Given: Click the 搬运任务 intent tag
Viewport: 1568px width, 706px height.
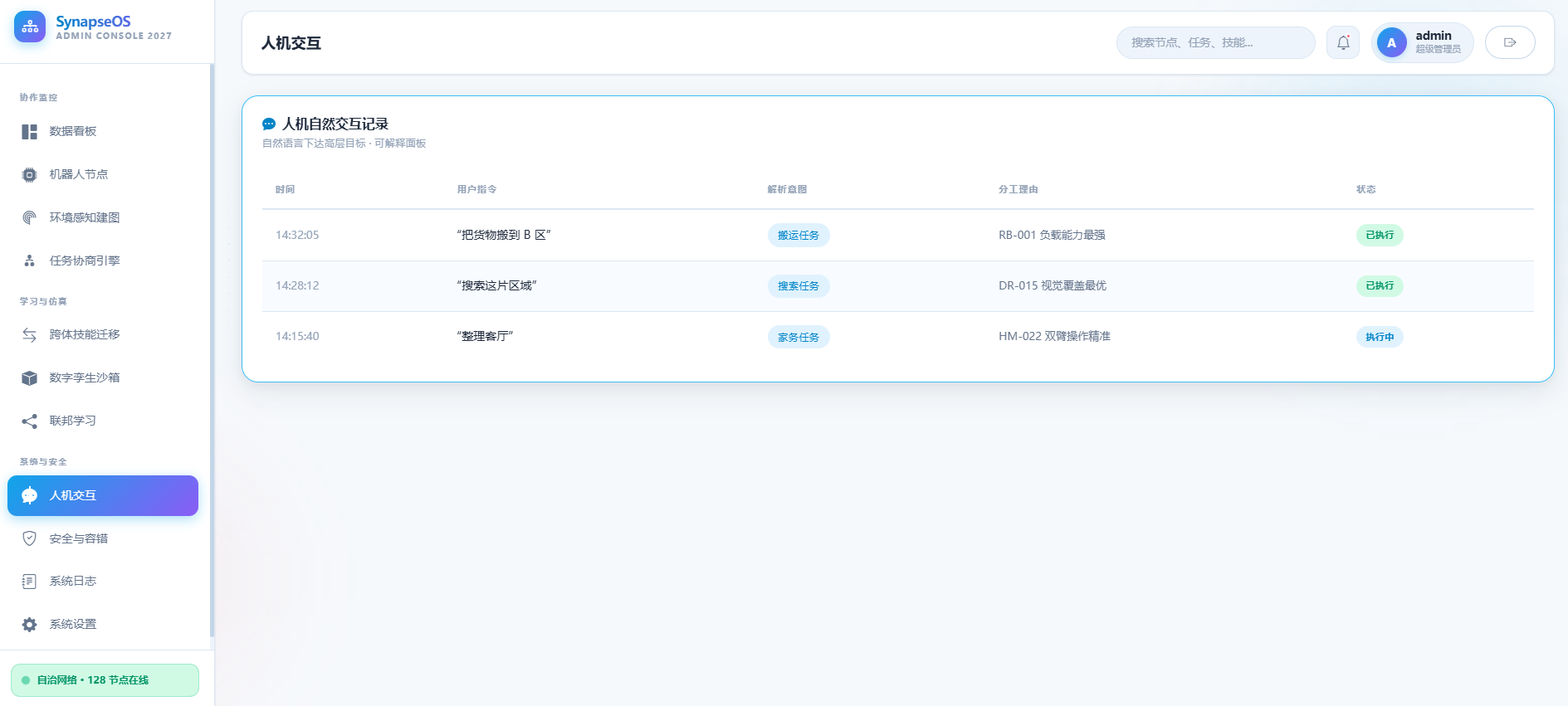Looking at the screenshot, I should pyautogui.click(x=799, y=236).
